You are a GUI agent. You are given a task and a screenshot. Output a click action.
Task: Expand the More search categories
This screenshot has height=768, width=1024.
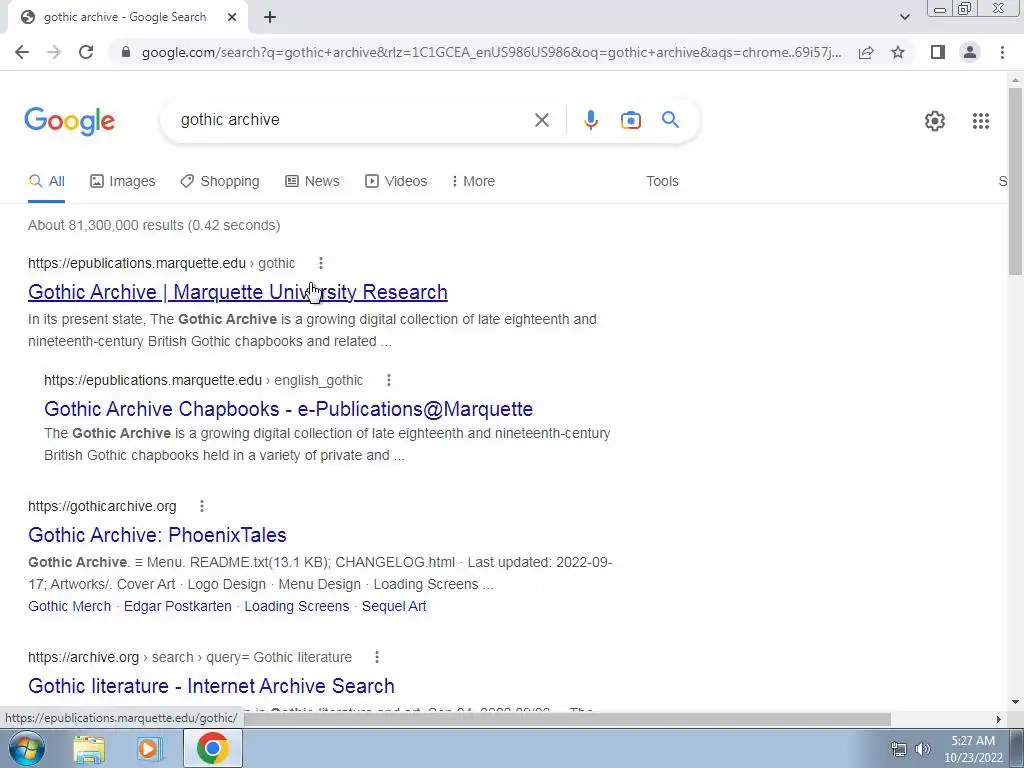[473, 182]
